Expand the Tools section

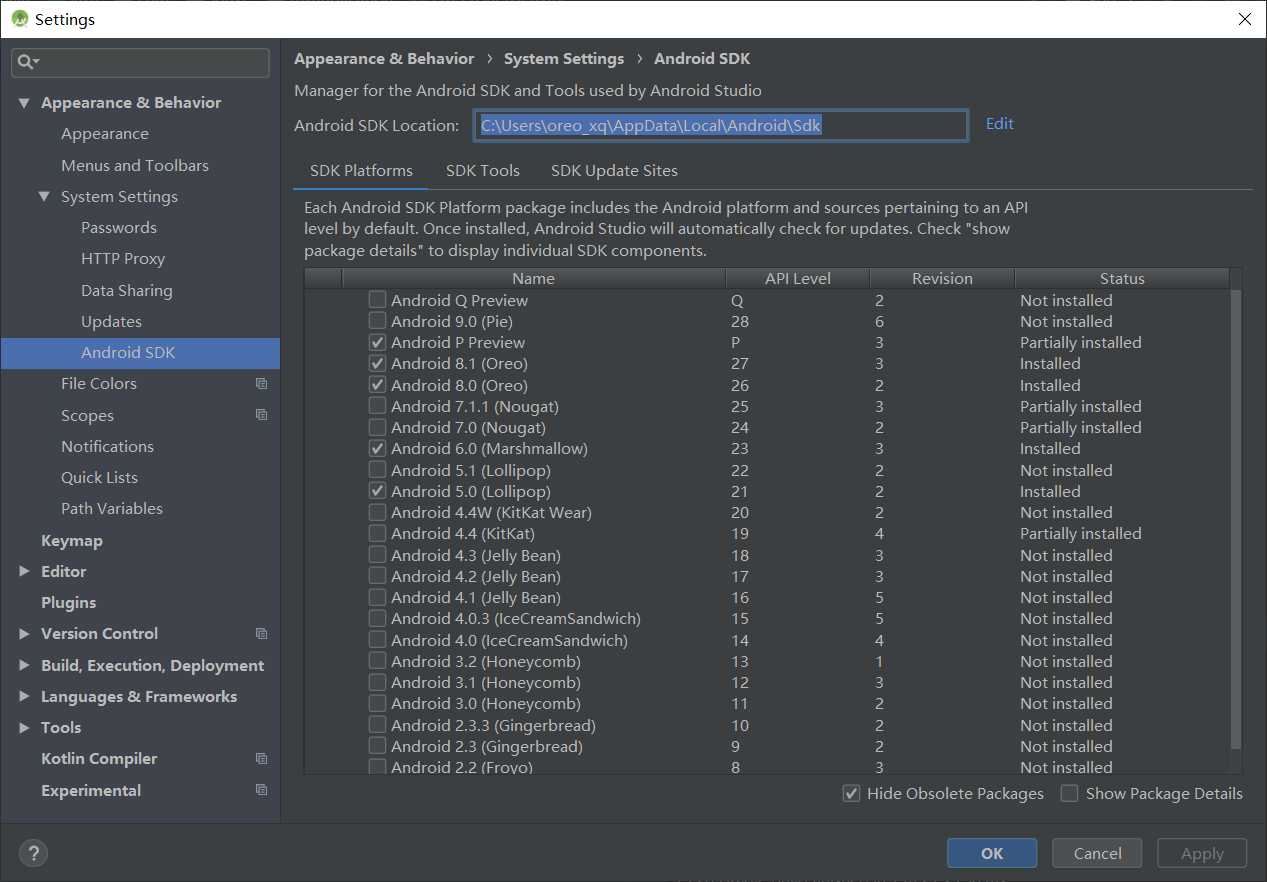click(24, 728)
